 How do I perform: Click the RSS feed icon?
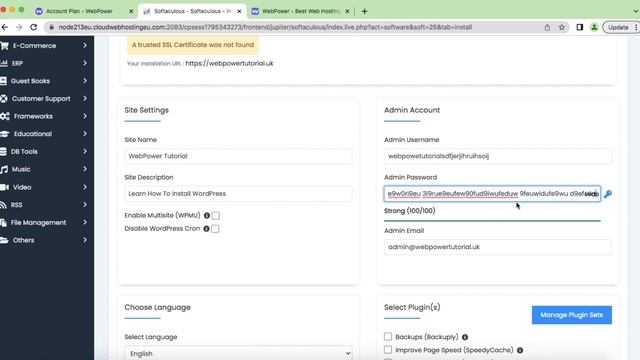[x=3, y=205]
